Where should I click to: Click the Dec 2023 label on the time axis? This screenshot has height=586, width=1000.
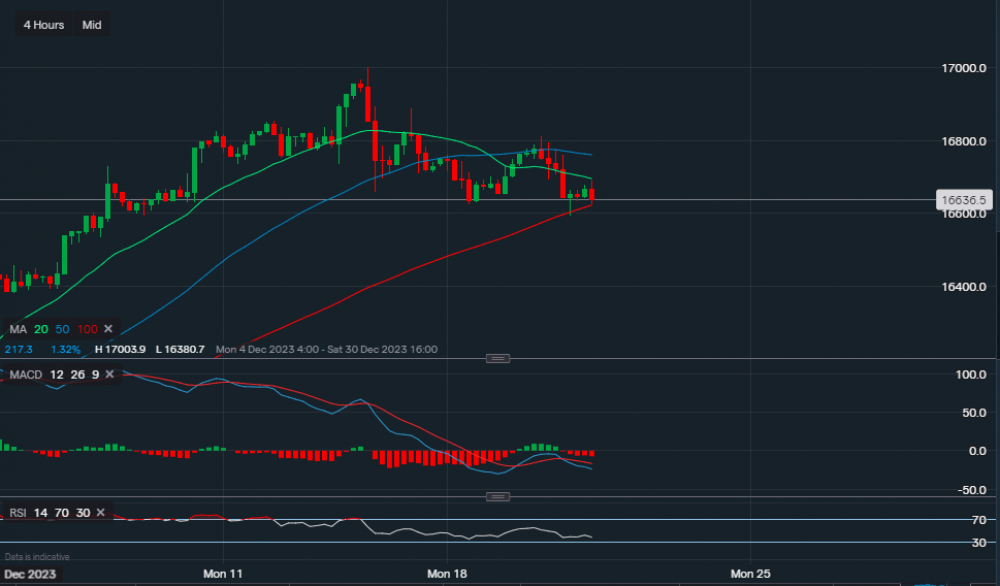pos(30,573)
